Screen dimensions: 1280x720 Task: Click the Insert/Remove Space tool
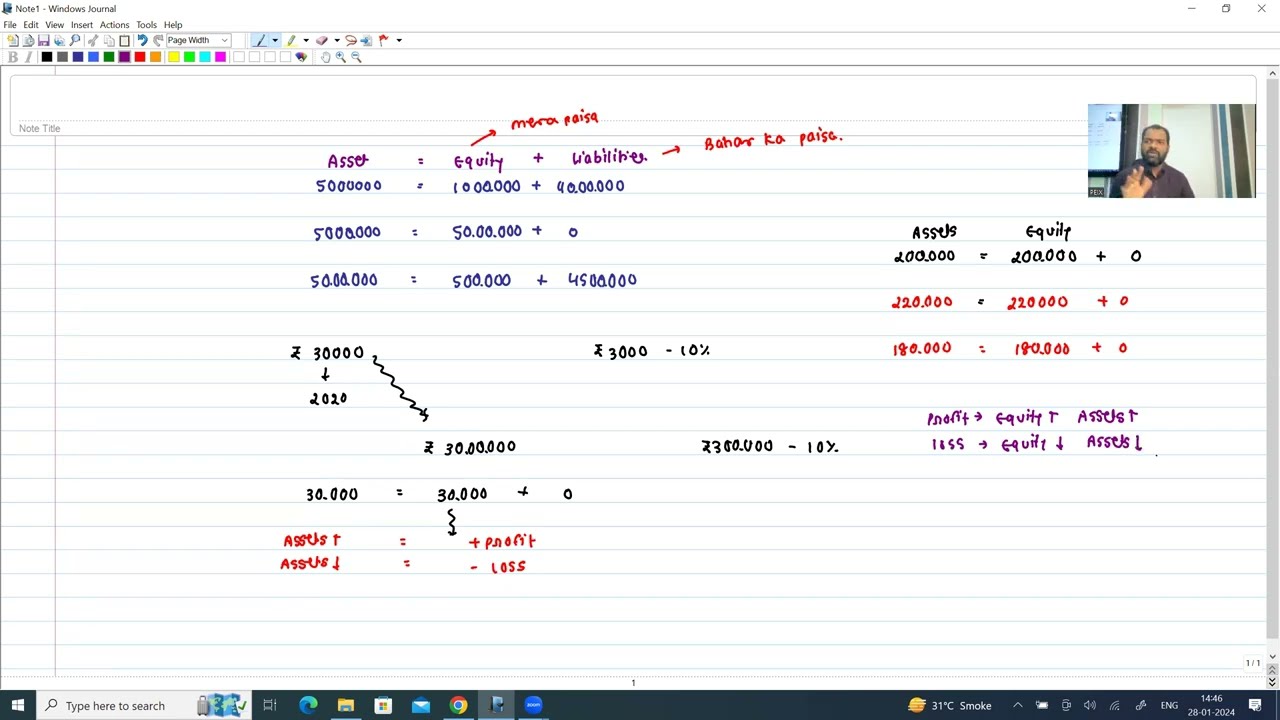coord(366,40)
